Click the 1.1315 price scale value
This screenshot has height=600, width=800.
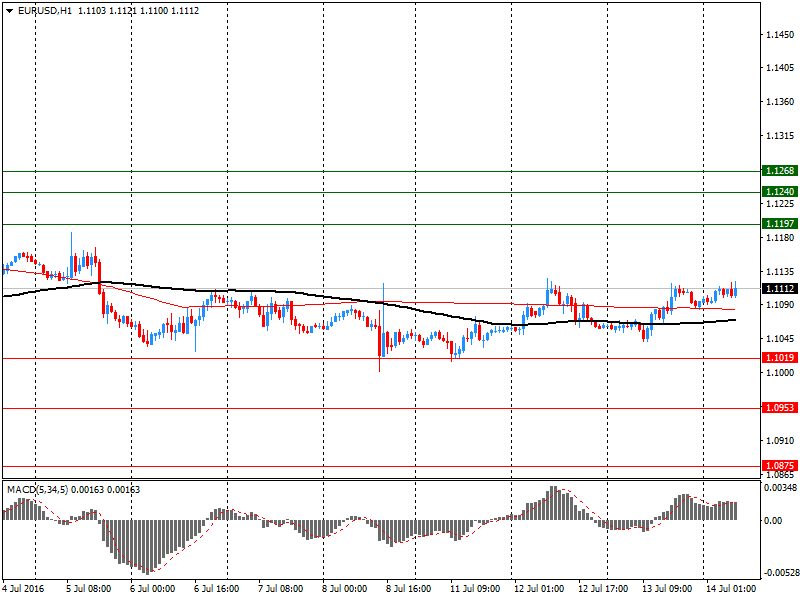point(780,136)
